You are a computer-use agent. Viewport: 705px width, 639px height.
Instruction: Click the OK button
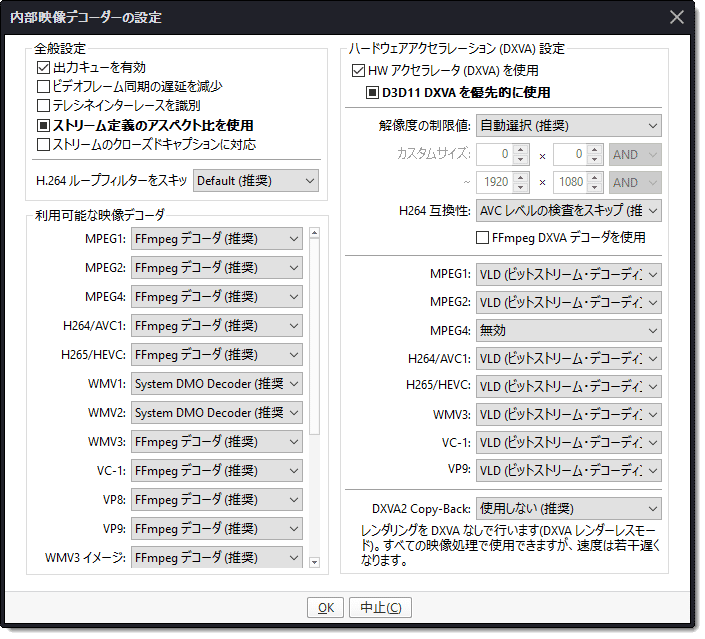[x=326, y=608]
